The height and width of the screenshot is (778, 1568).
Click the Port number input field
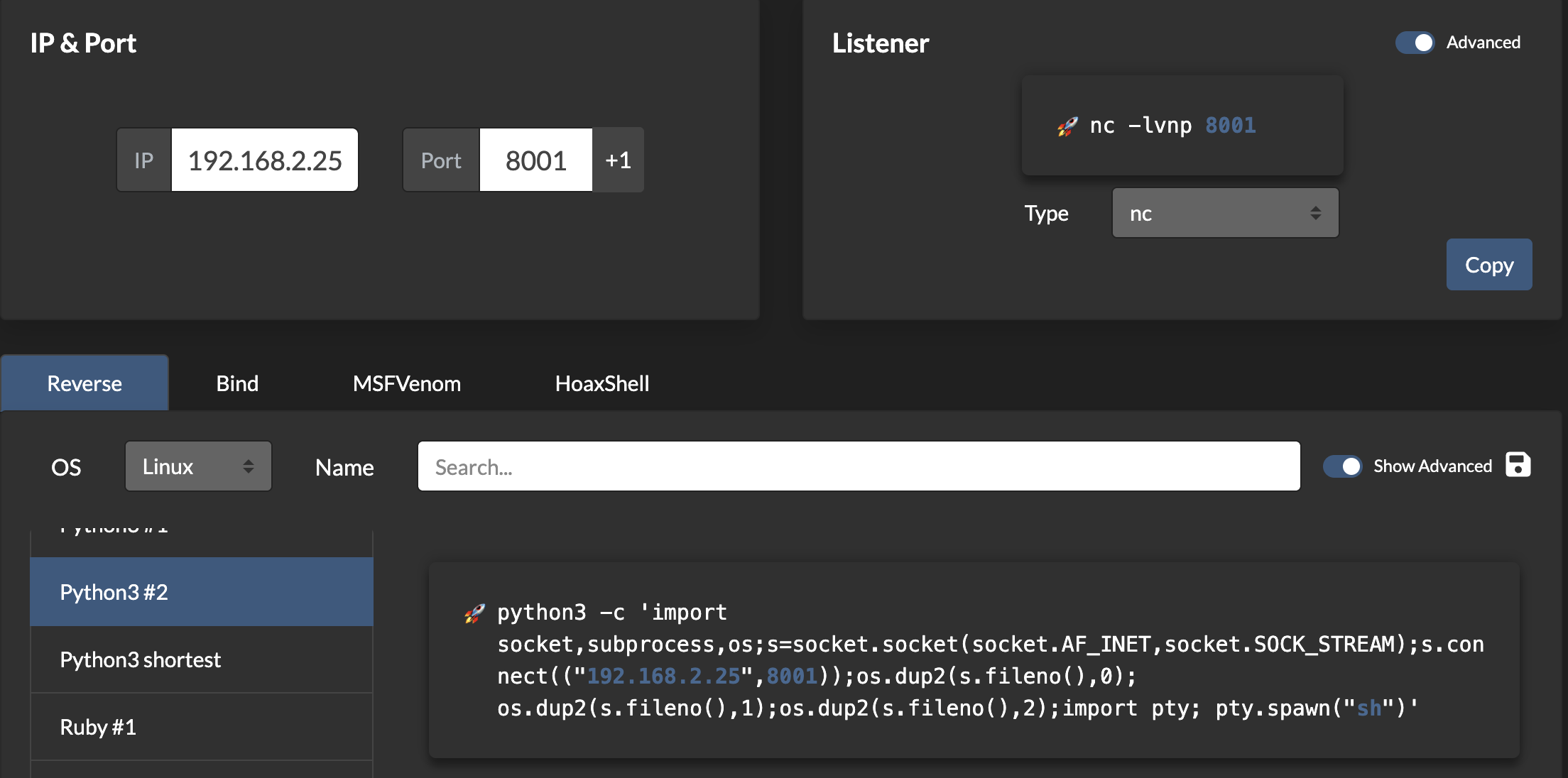(x=536, y=160)
